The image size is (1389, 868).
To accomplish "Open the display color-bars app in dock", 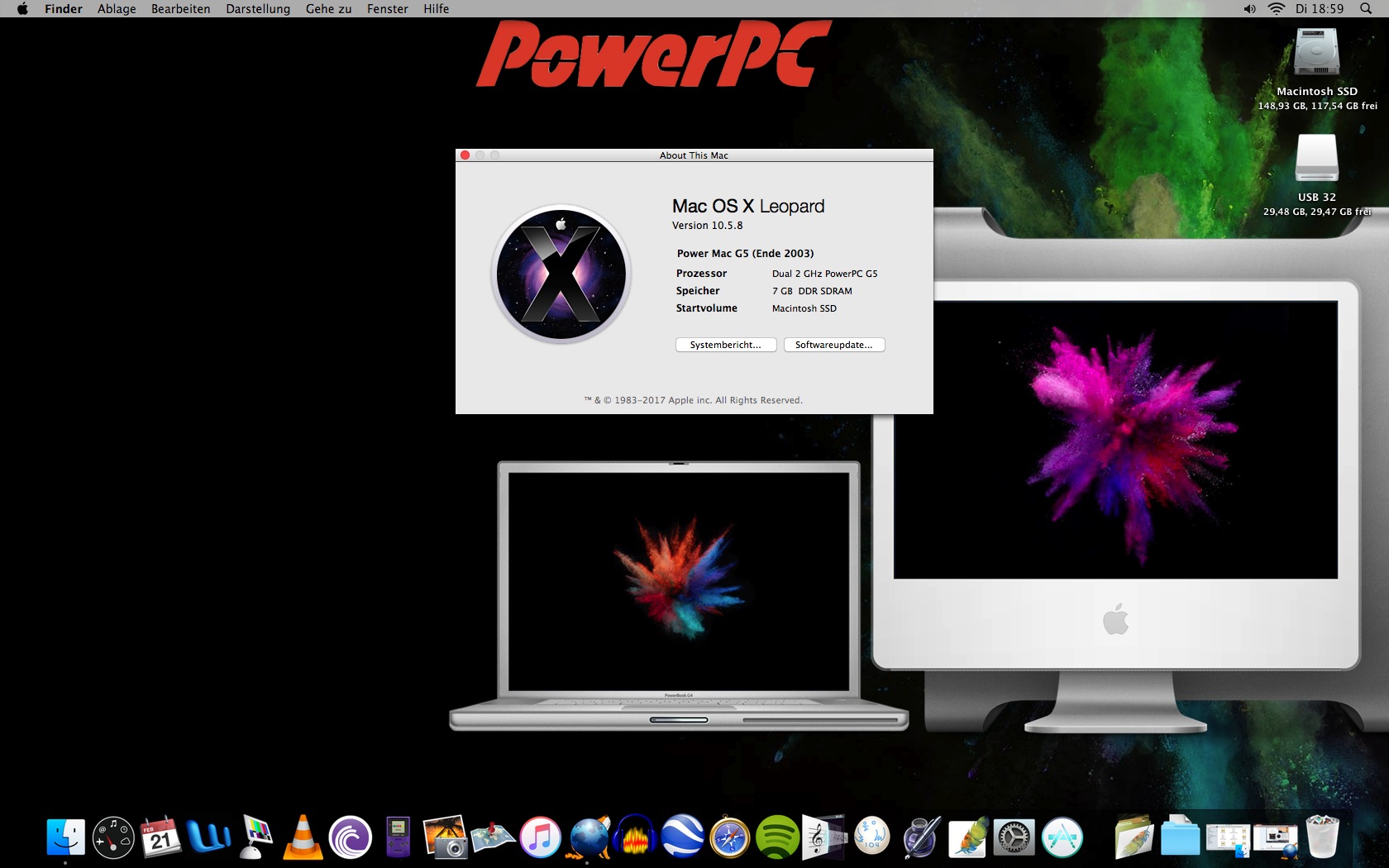I will click(x=255, y=837).
